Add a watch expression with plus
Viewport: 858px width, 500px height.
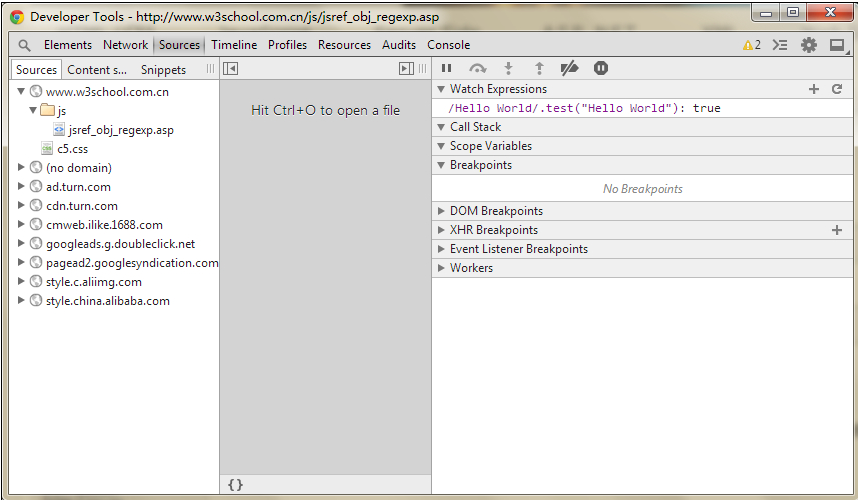814,89
